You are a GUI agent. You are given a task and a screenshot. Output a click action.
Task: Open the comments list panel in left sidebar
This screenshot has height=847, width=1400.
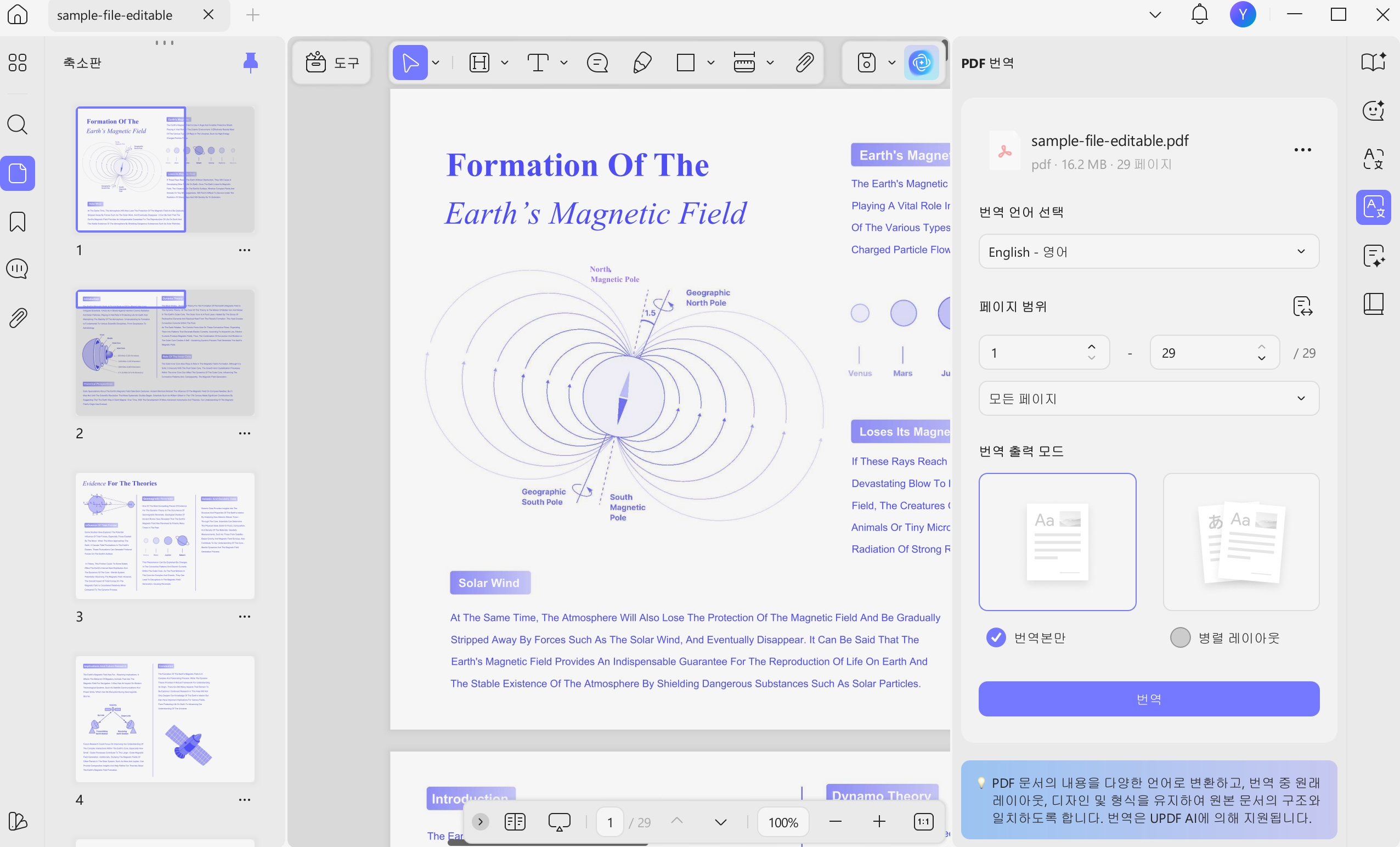pos(18,269)
